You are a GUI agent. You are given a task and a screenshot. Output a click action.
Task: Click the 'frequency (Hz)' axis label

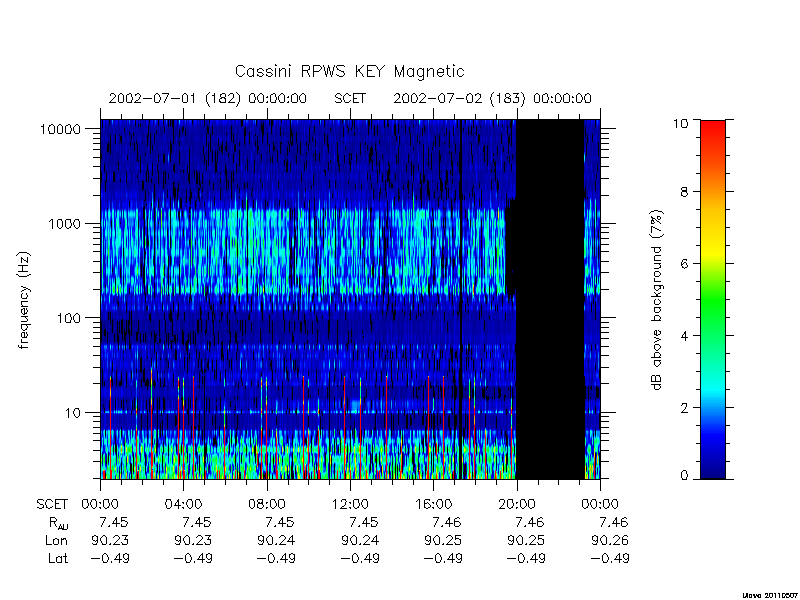point(23,301)
